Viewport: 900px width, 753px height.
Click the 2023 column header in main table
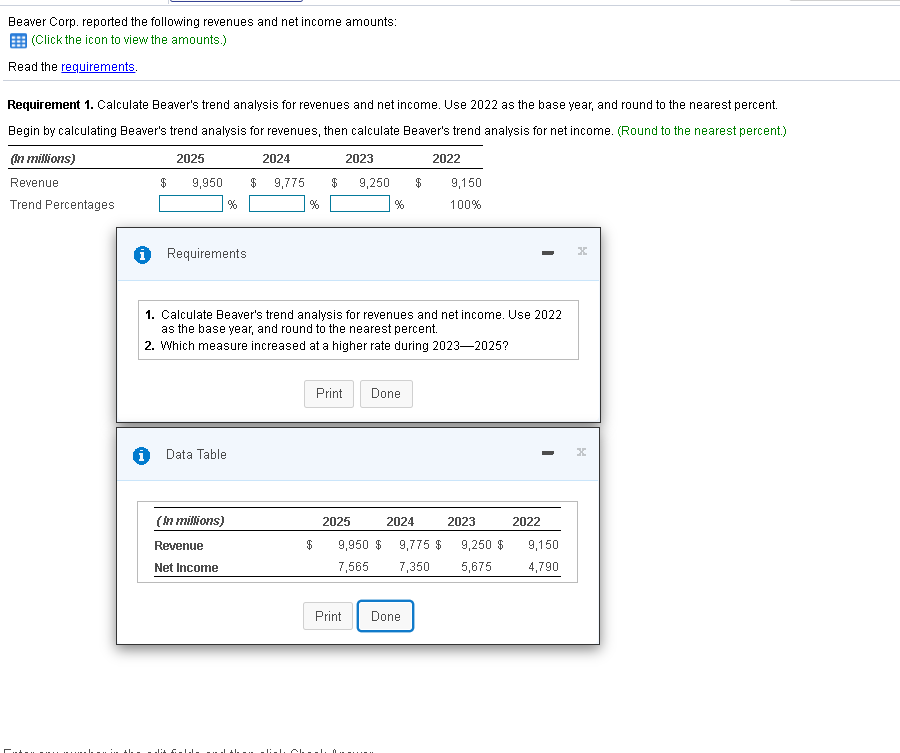[x=359, y=158]
